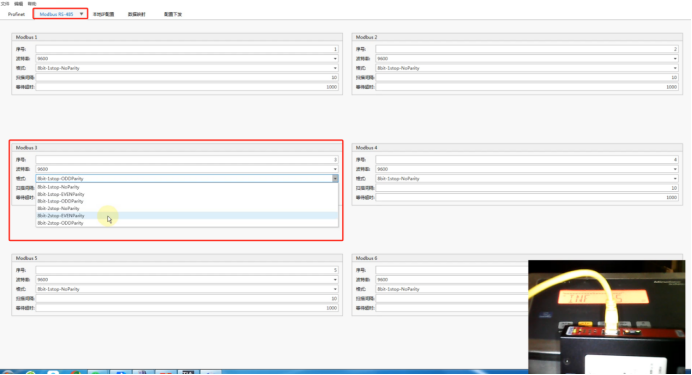
Task: Click the device camera video overlay
Action: click(x=607, y=317)
